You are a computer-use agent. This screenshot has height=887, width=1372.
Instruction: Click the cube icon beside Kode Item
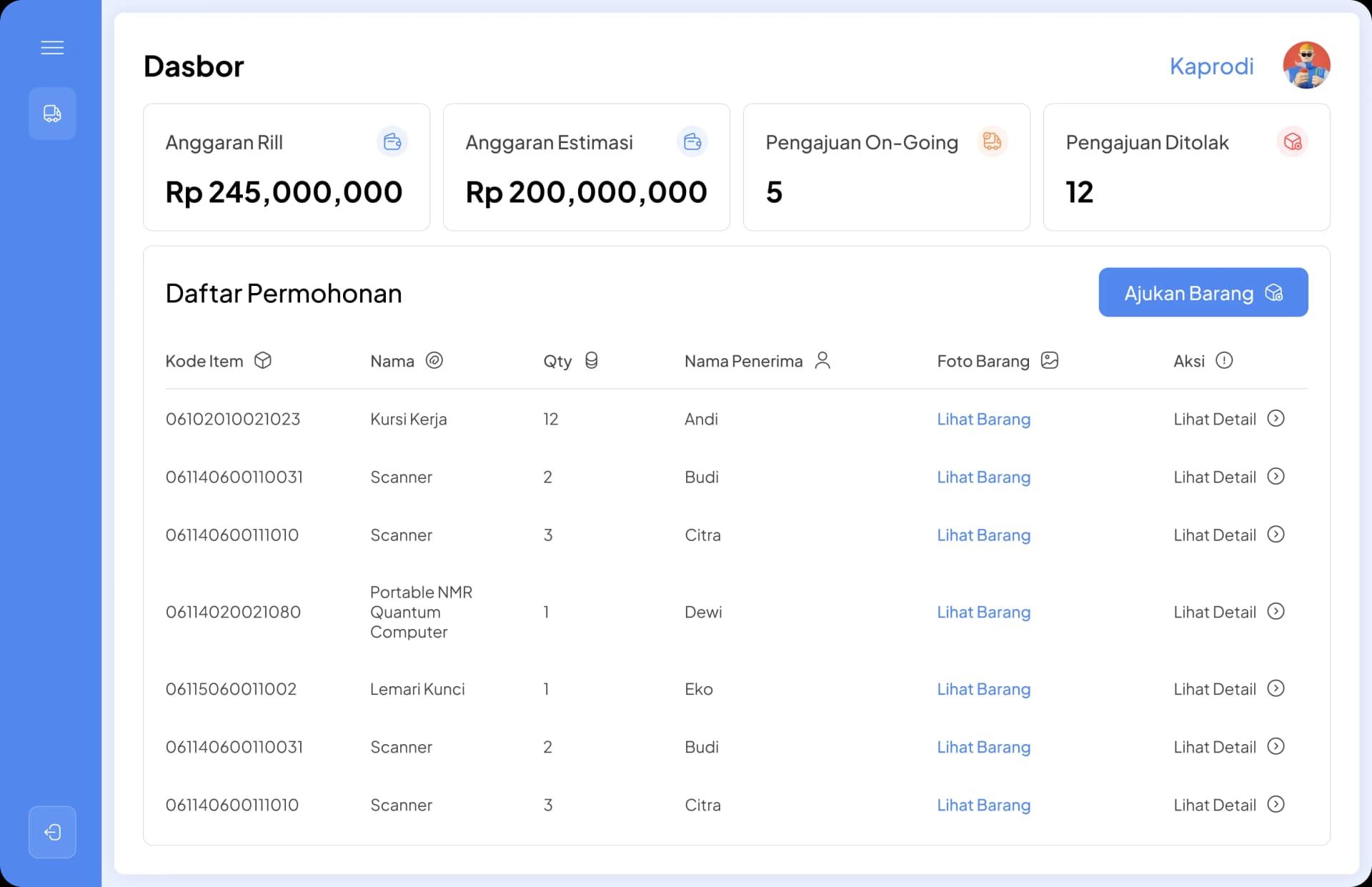[263, 360]
